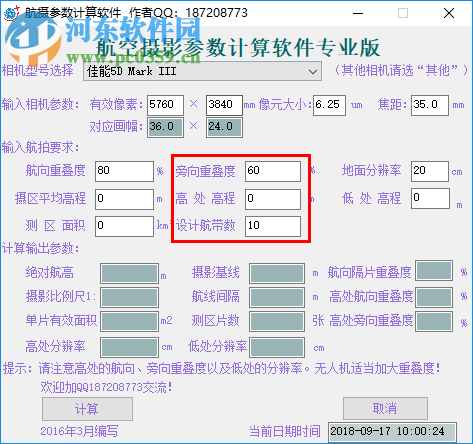Minimize the window

tap(358, 13)
